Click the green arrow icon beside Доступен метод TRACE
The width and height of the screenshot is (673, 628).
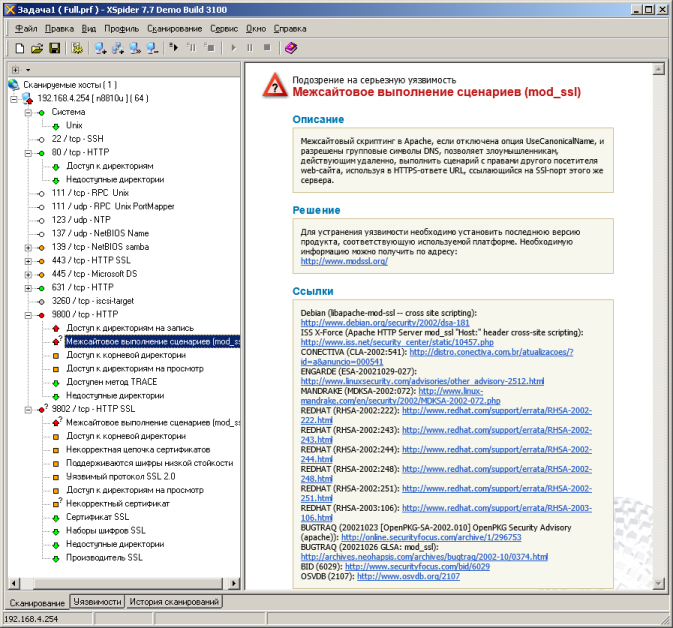click(x=56, y=382)
